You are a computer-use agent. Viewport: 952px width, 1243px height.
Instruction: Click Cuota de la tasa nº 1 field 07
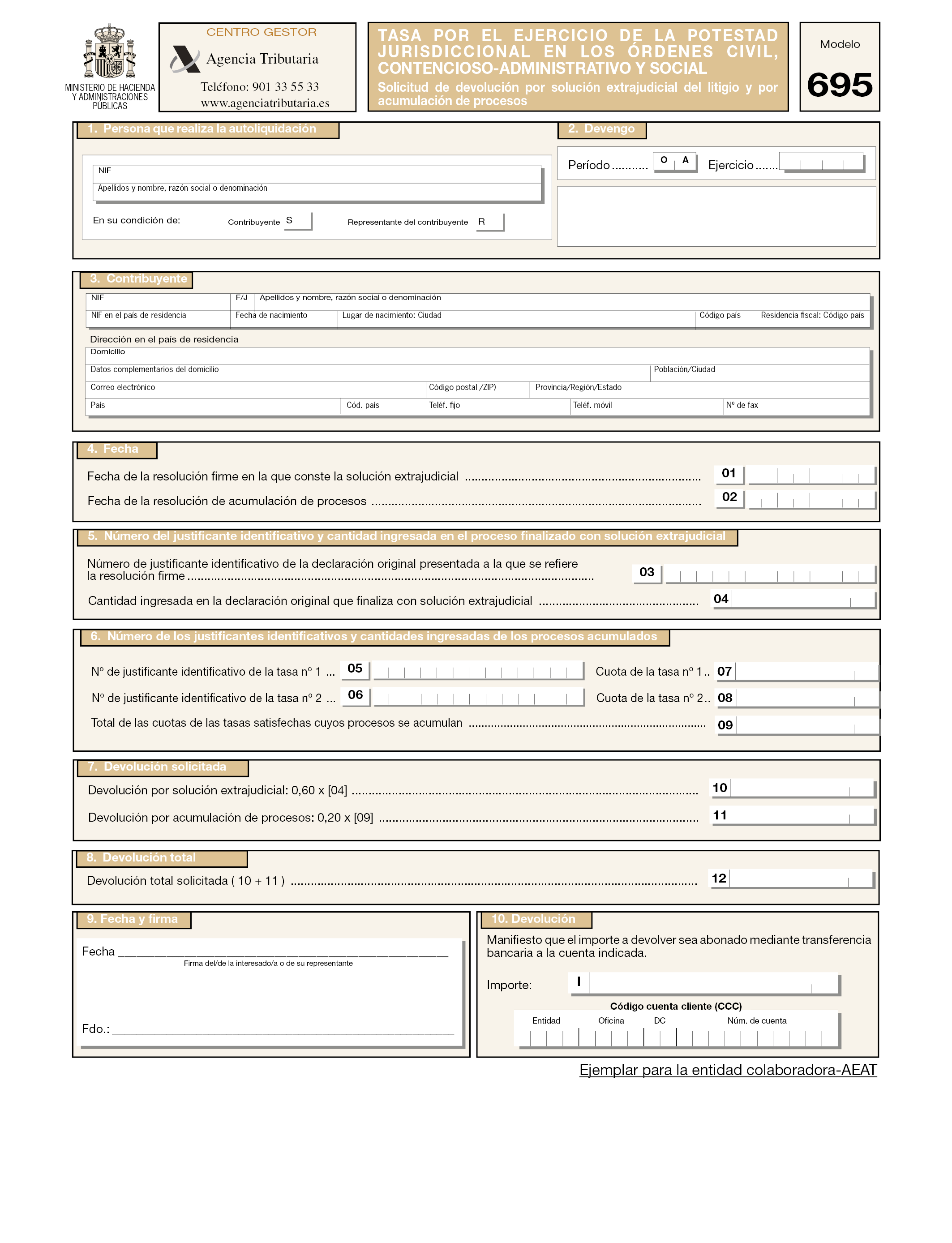[807, 671]
